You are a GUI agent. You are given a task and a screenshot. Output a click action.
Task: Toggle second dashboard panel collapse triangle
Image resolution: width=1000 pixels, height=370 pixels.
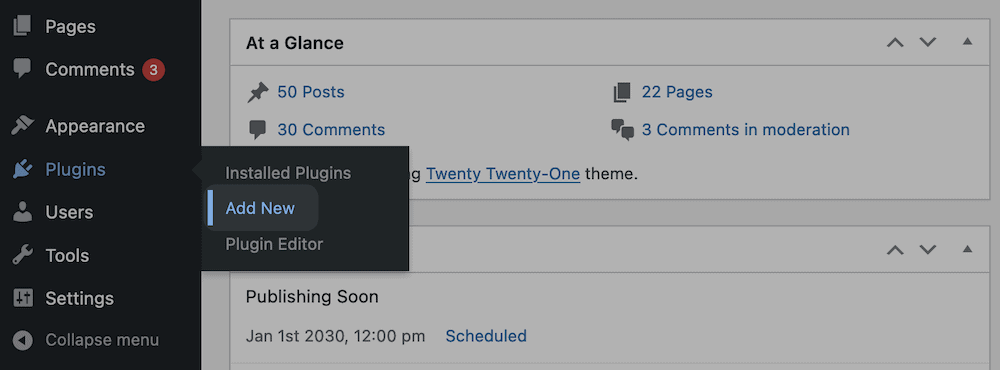[x=967, y=249]
